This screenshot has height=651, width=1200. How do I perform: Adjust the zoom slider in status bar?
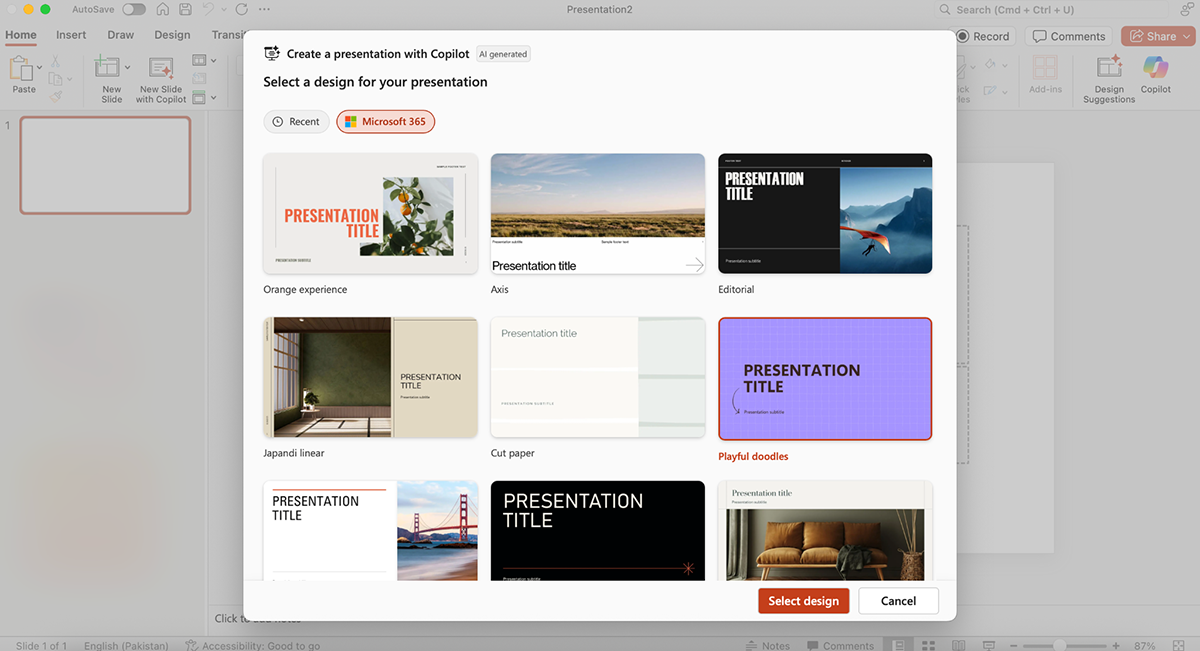[x=1059, y=646]
